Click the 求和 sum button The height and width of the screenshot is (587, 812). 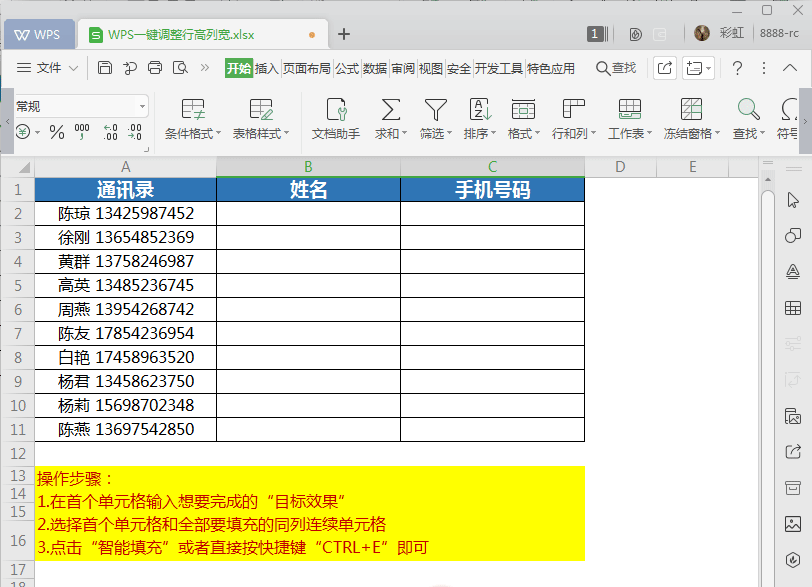tap(390, 119)
